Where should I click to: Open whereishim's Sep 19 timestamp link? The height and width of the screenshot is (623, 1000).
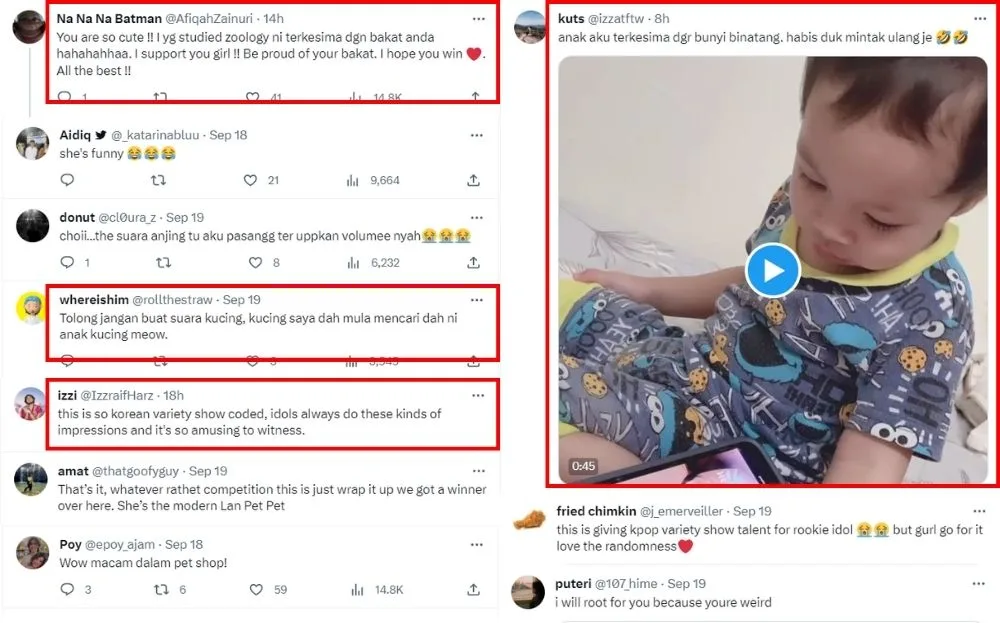click(x=241, y=299)
